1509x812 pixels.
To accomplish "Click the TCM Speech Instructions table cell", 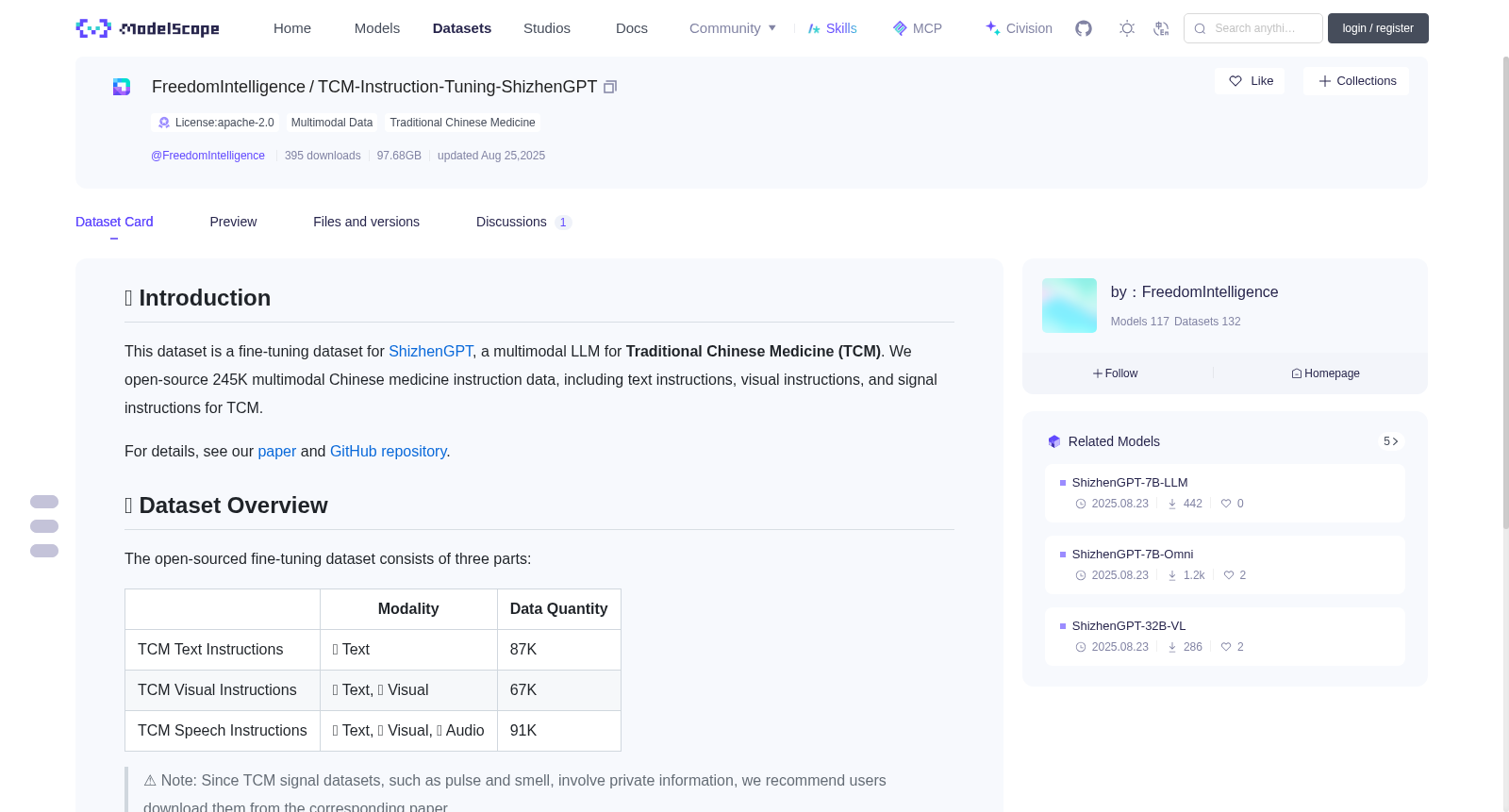I will pos(223,731).
